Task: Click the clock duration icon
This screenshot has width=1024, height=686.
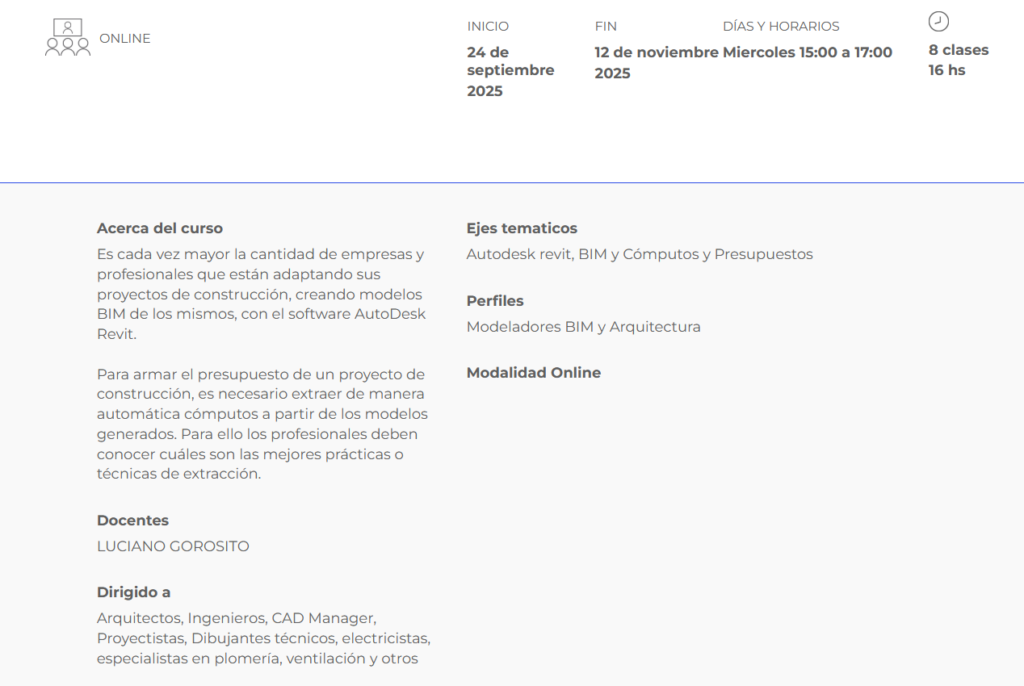Action: [x=938, y=22]
